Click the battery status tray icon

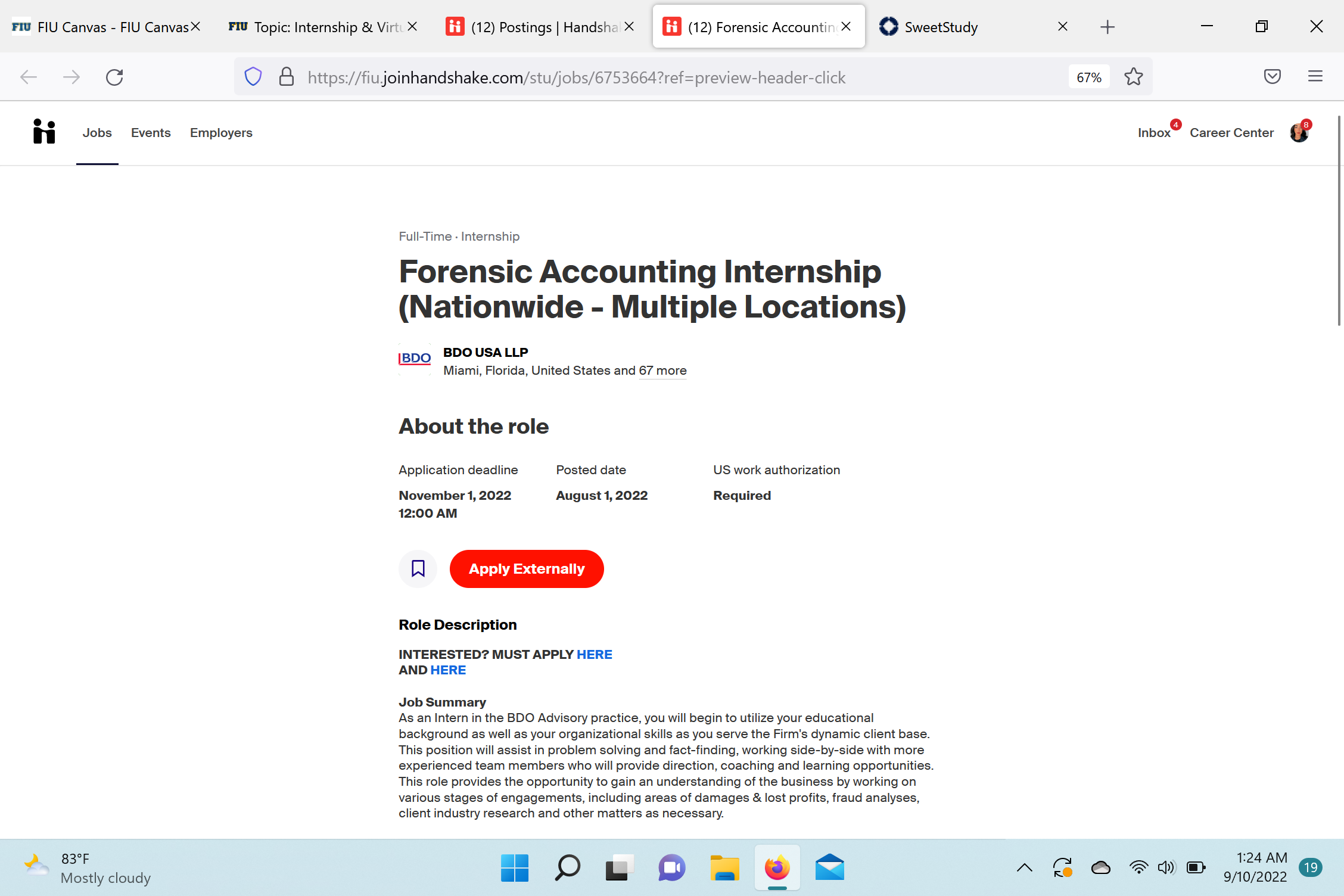(x=1196, y=867)
